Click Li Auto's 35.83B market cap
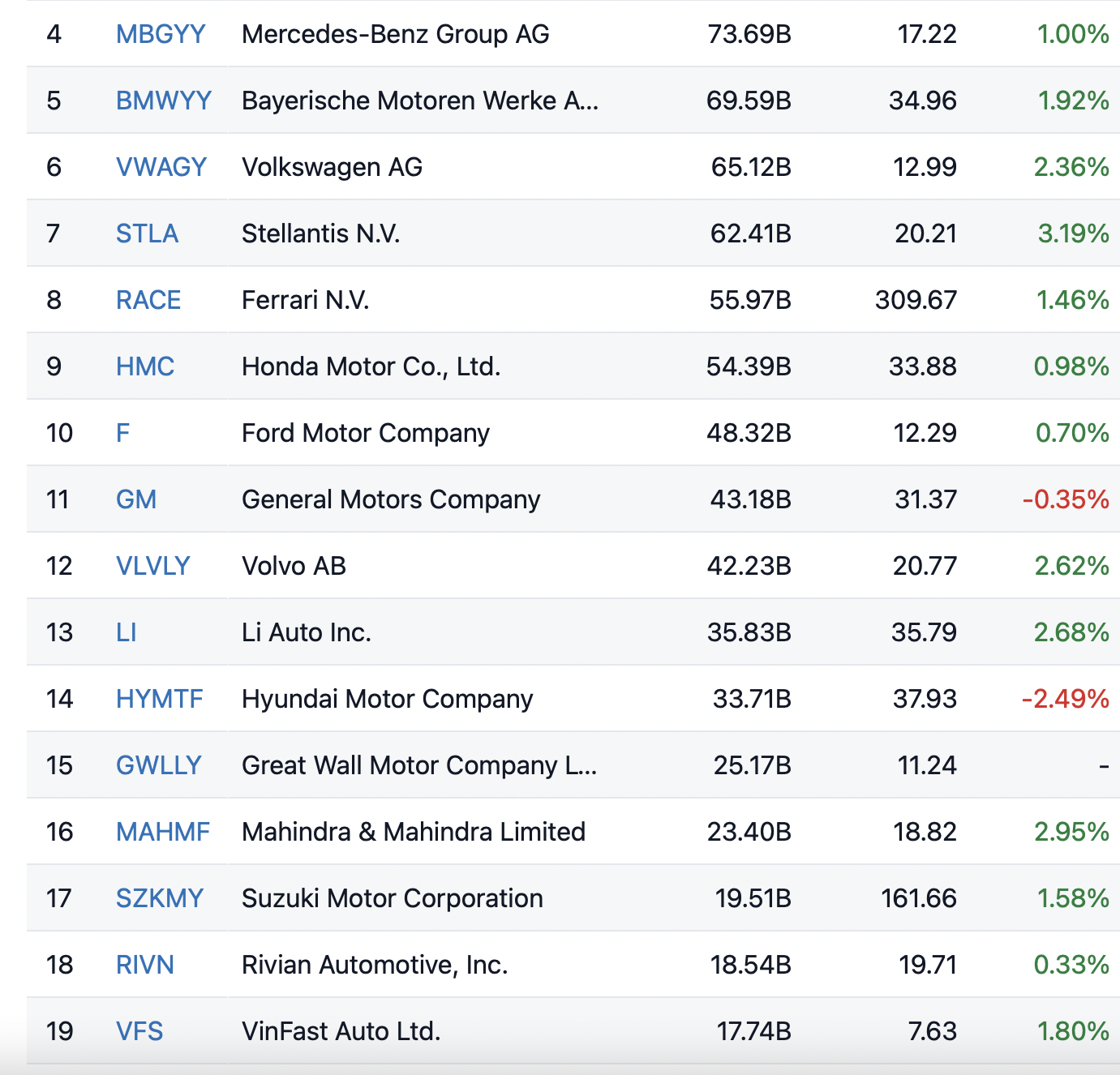This screenshot has width=1120, height=1075. (x=749, y=632)
